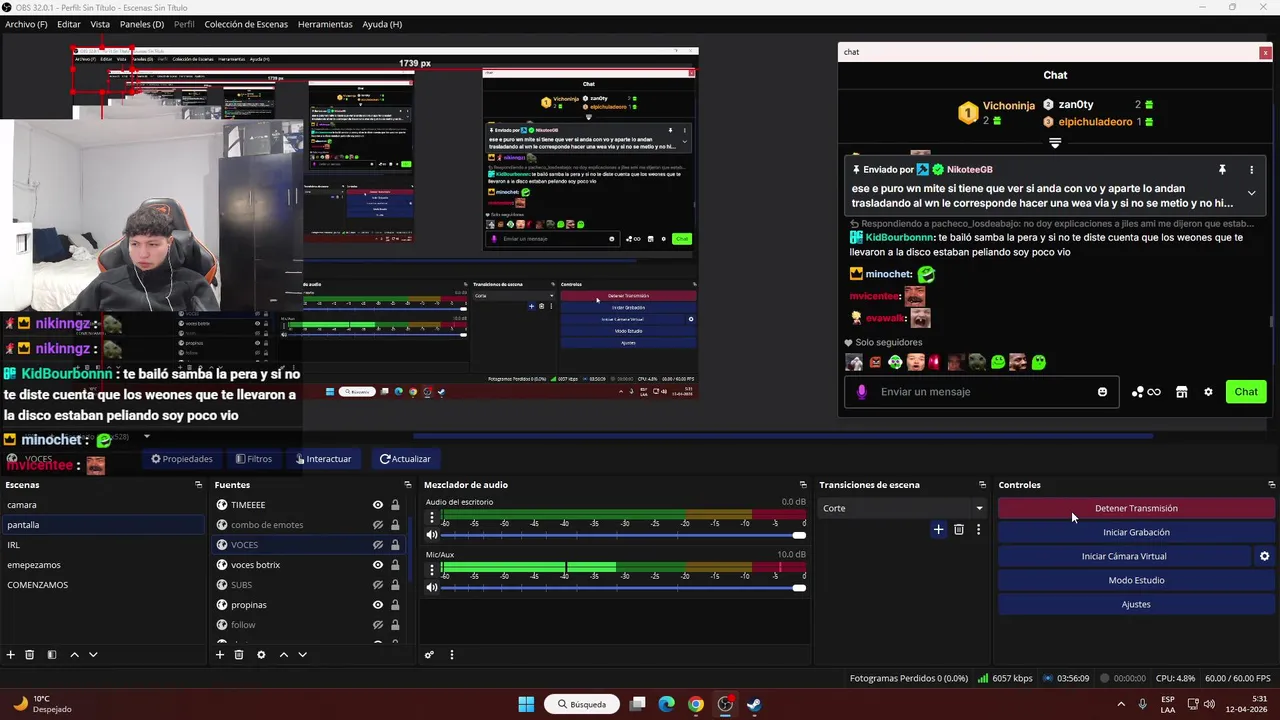The image size is (1280, 720).
Task: Pop out the Escenas dock
Action: pos(198,485)
